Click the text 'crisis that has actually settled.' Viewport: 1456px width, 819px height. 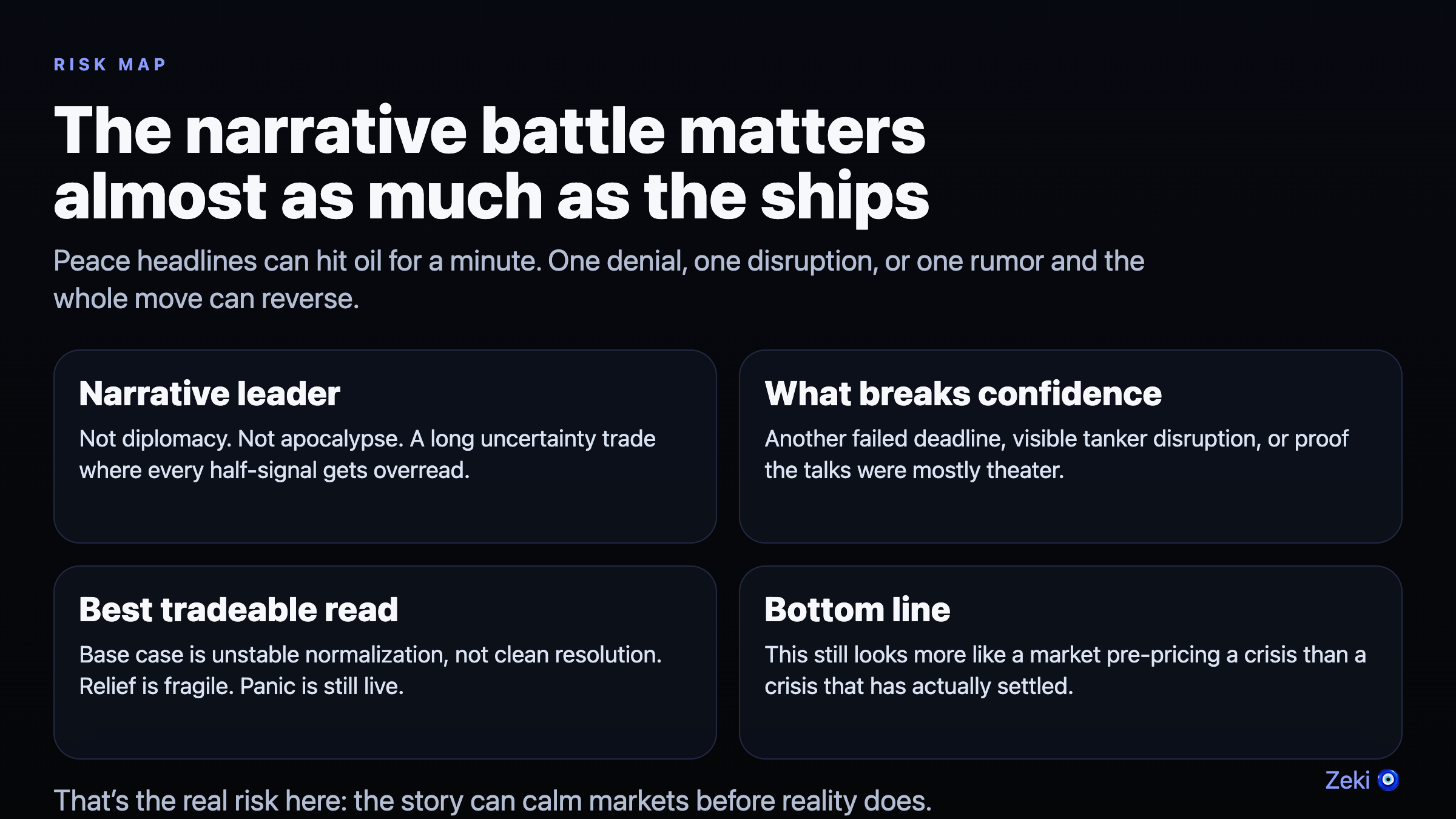click(918, 686)
